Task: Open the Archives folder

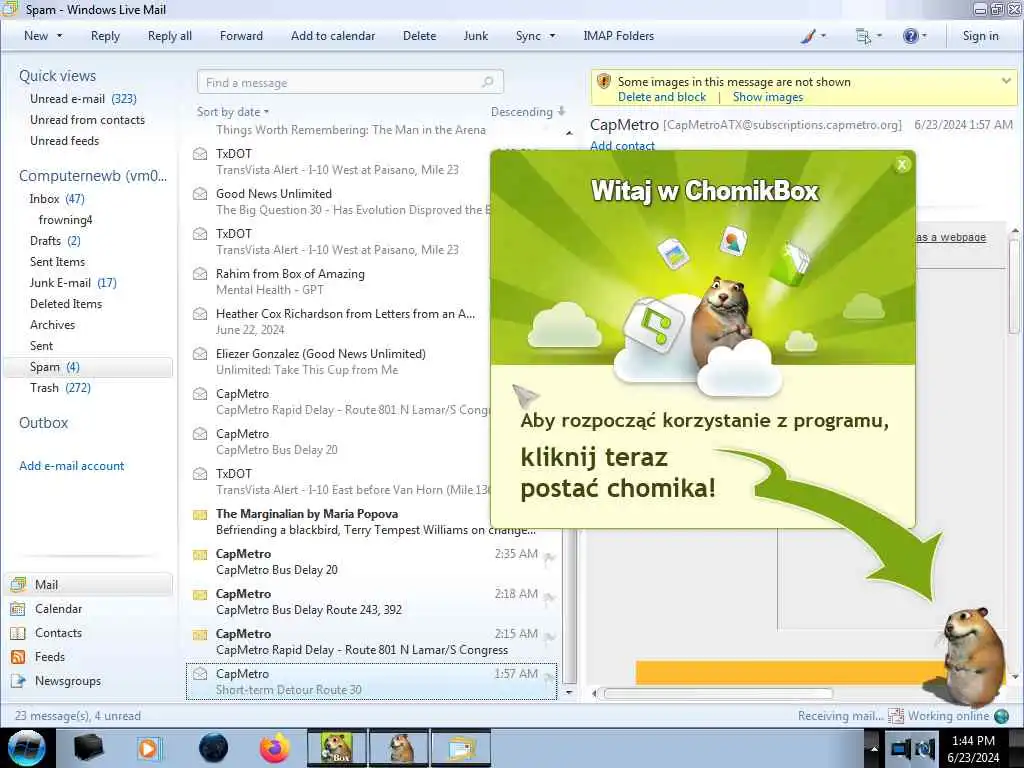Action: [52, 325]
